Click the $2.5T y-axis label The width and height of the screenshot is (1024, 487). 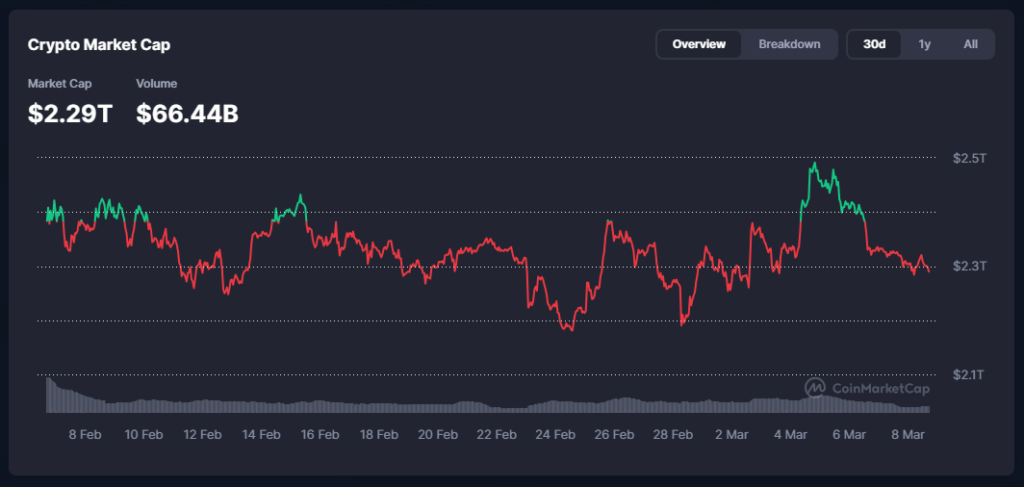pyautogui.click(x=969, y=158)
